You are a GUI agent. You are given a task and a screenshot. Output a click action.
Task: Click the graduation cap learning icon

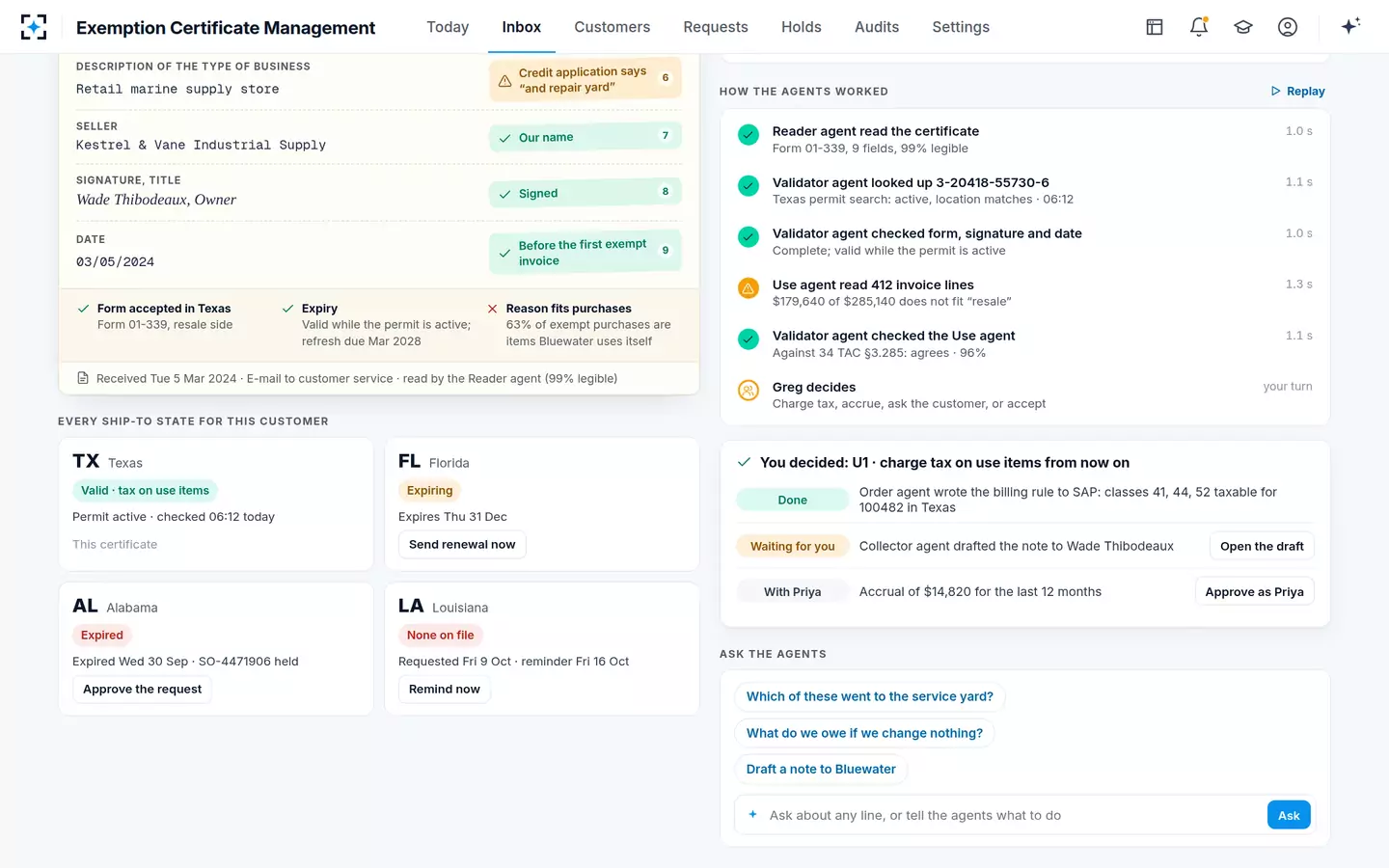pyautogui.click(x=1243, y=27)
